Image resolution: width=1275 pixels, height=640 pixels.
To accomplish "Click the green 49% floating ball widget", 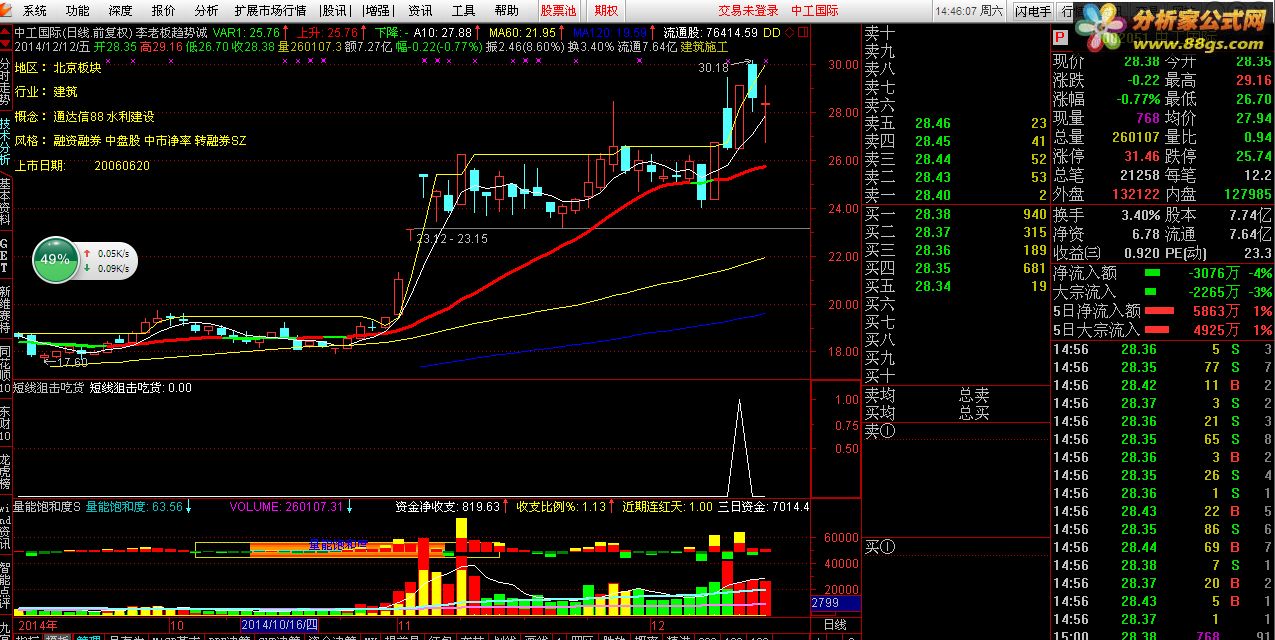I will pos(55,259).
